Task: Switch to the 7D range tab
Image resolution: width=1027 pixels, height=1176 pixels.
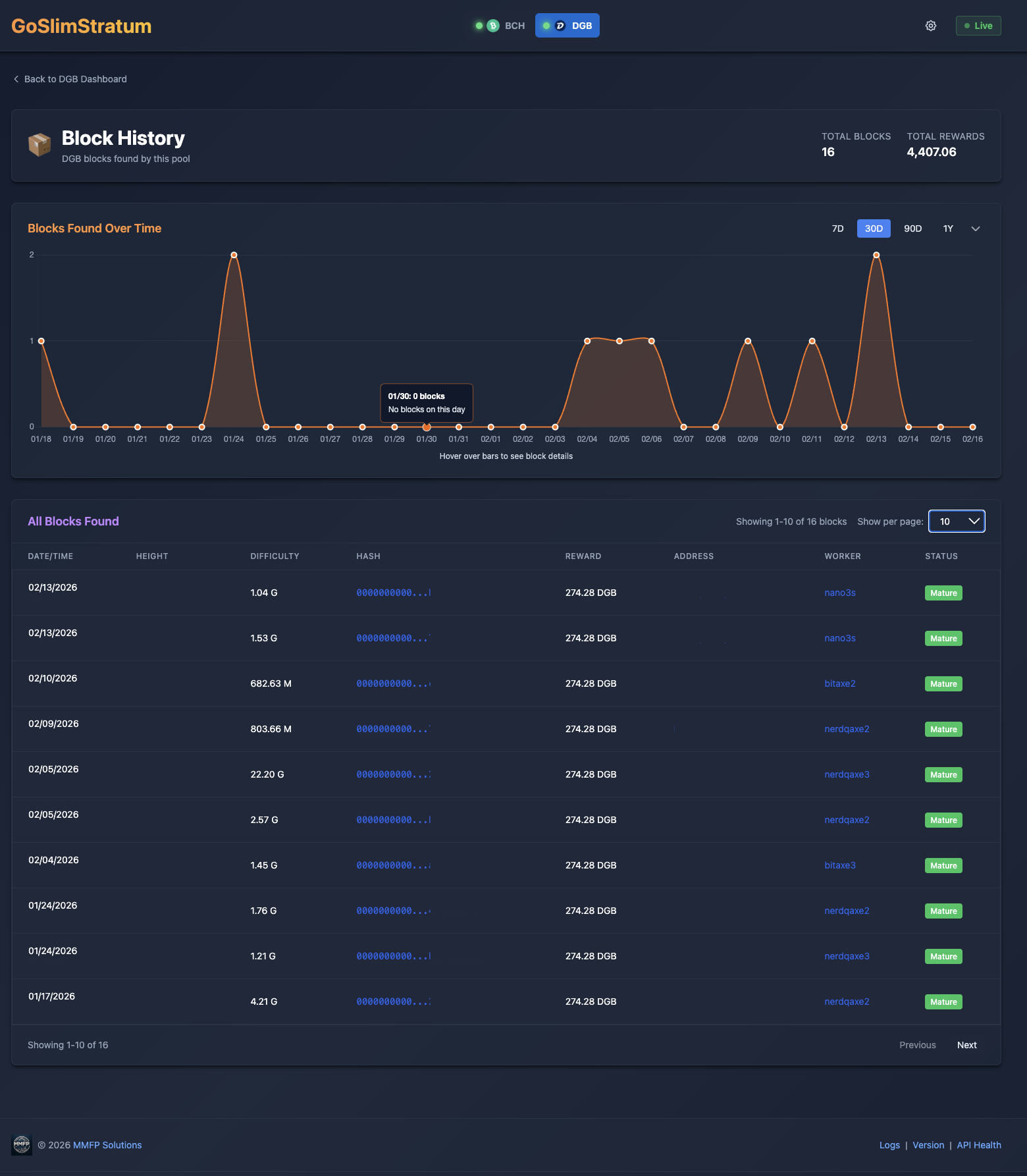Action: (837, 228)
